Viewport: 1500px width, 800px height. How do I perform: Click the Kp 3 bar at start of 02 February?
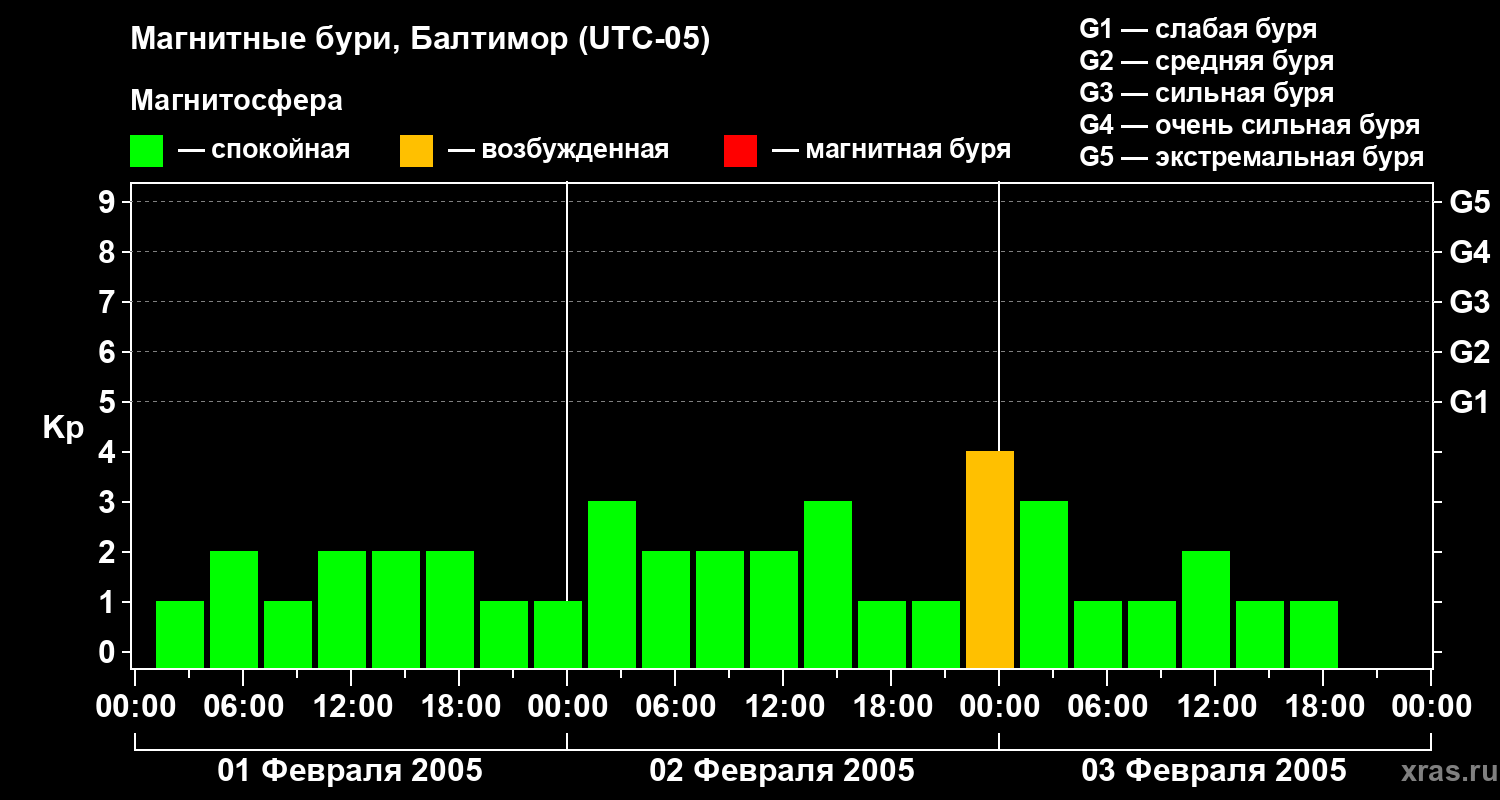click(x=612, y=585)
